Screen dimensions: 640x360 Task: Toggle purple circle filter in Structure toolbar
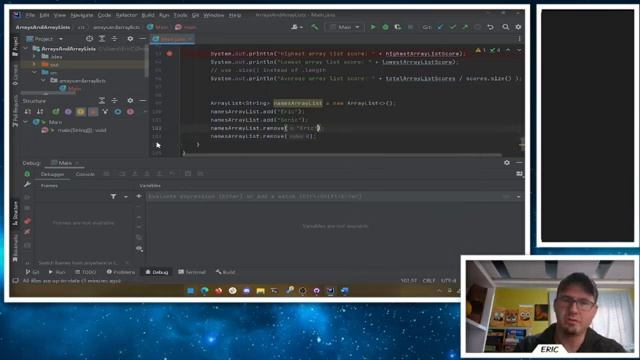tap(68, 111)
